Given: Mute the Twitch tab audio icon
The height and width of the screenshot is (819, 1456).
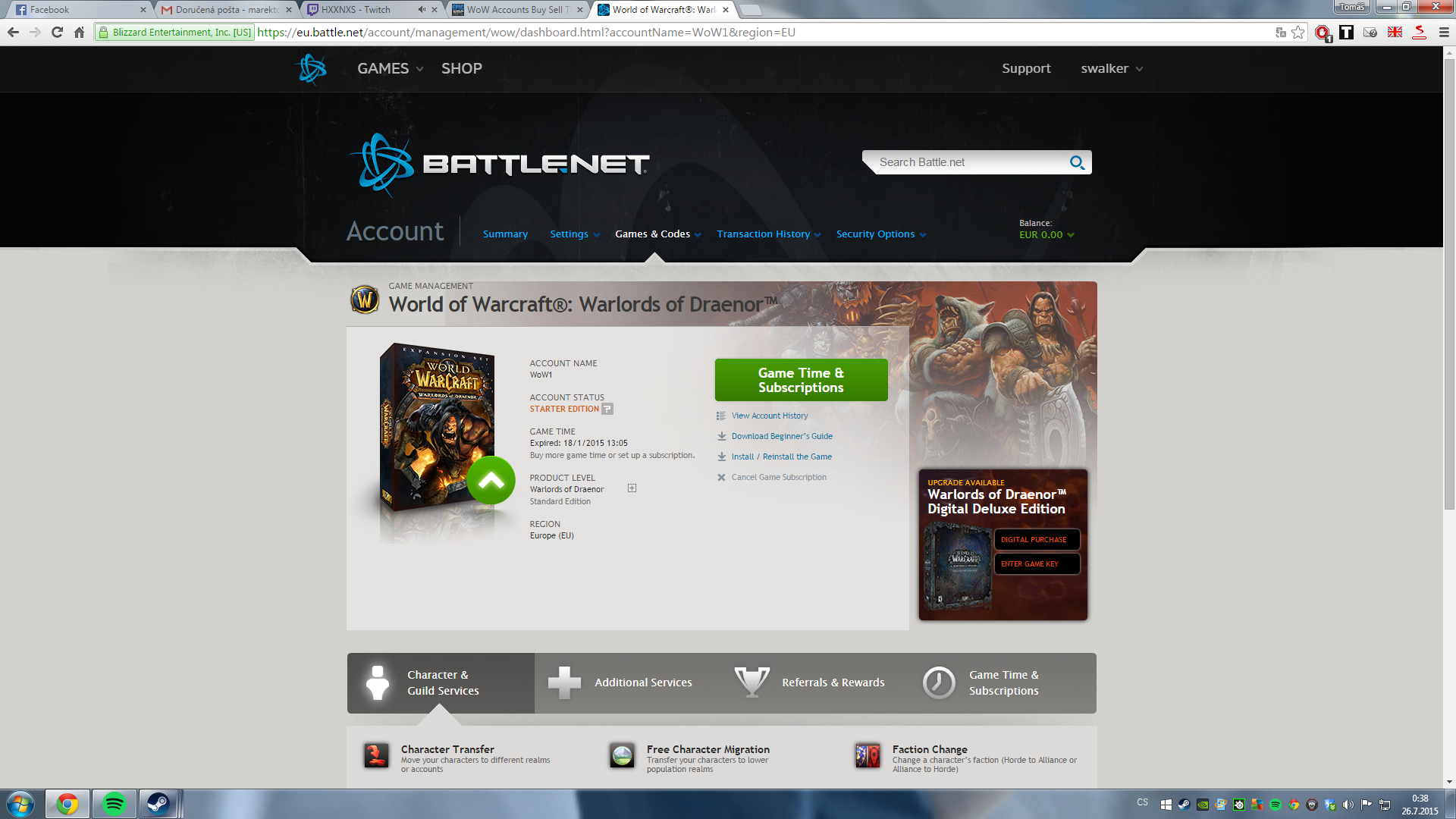Looking at the screenshot, I should pos(422,10).
